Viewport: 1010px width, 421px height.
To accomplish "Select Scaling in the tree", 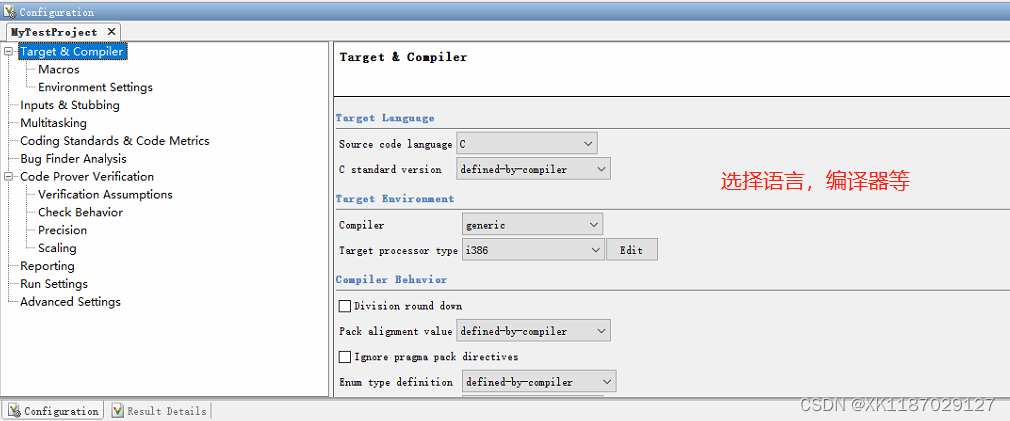I will [57, 248].
